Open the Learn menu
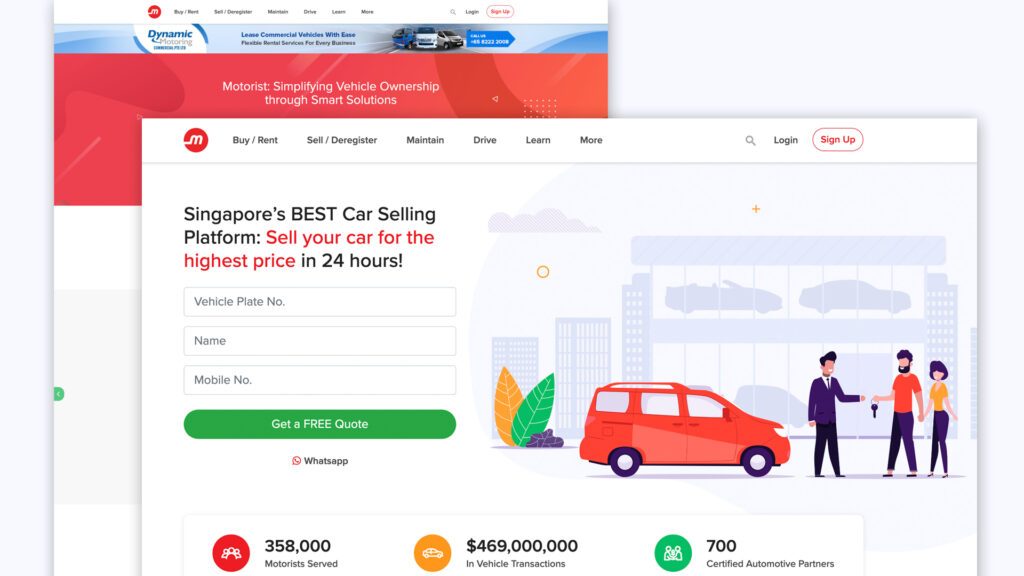Viewport: 1024px width, 576px height. [538, 140]
